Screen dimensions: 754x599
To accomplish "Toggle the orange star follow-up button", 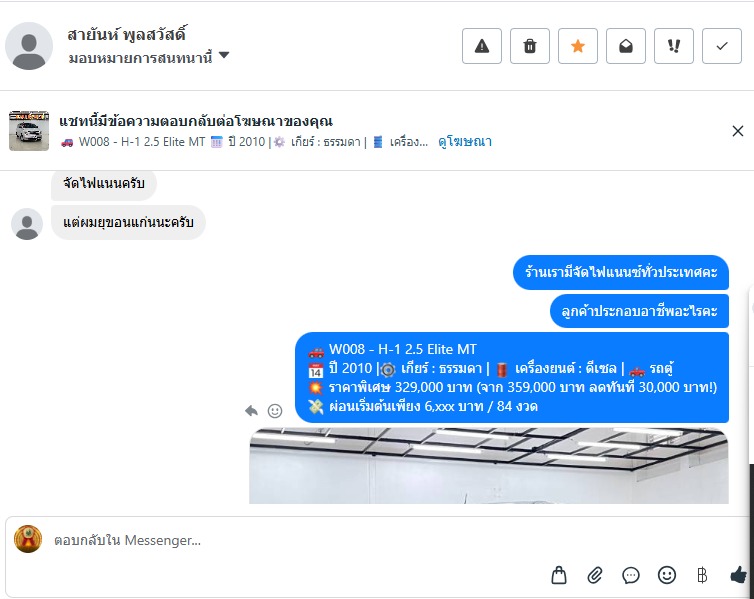I will pos(578,46).
